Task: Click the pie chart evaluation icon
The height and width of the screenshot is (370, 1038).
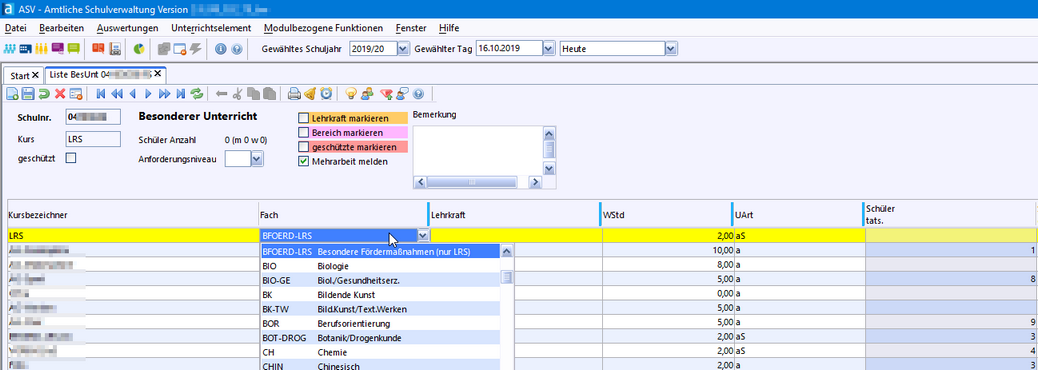Action: tap(139, 49)
